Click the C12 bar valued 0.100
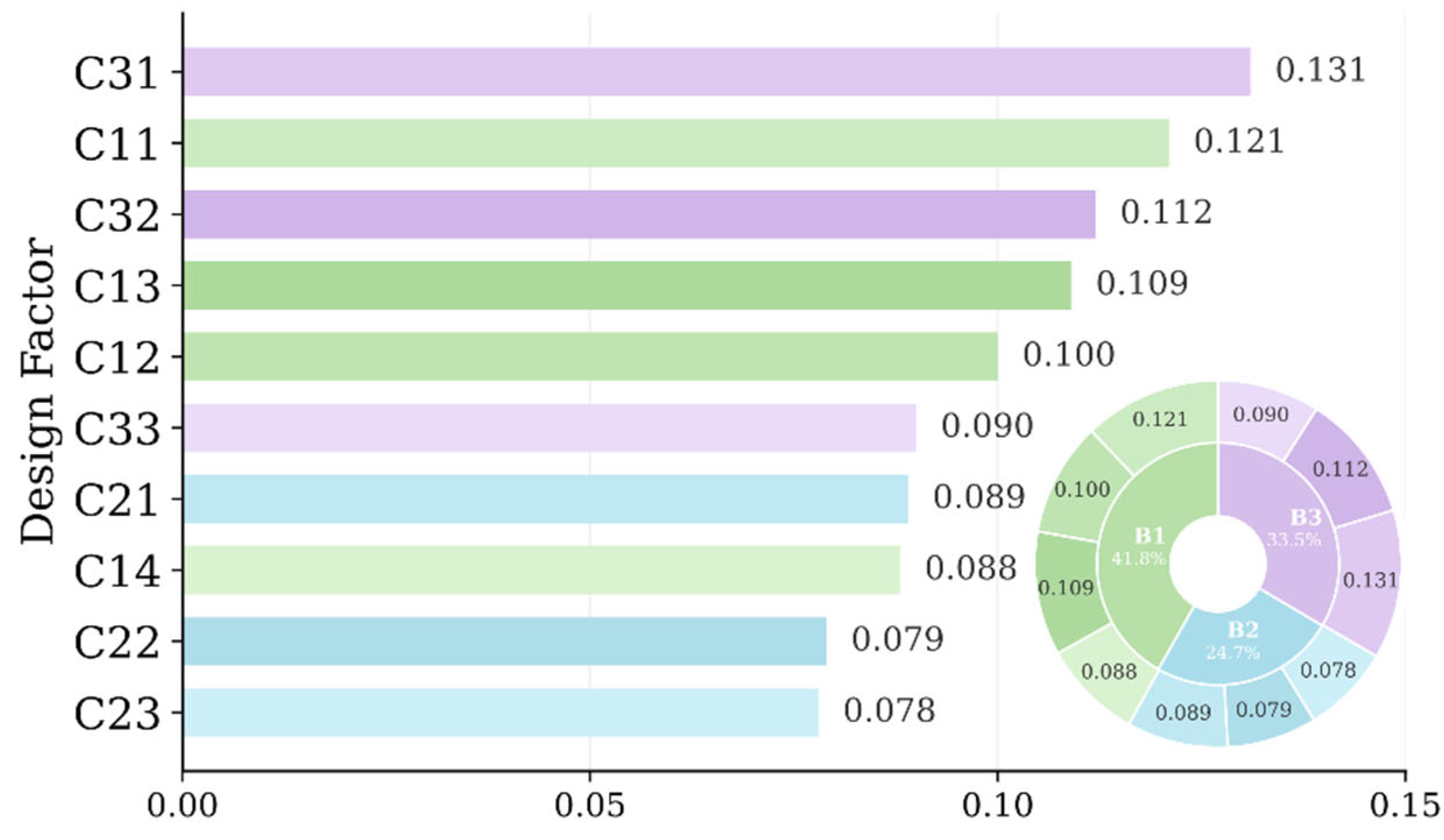Screen dimensions: 1444x840 (x=590, y=356)
